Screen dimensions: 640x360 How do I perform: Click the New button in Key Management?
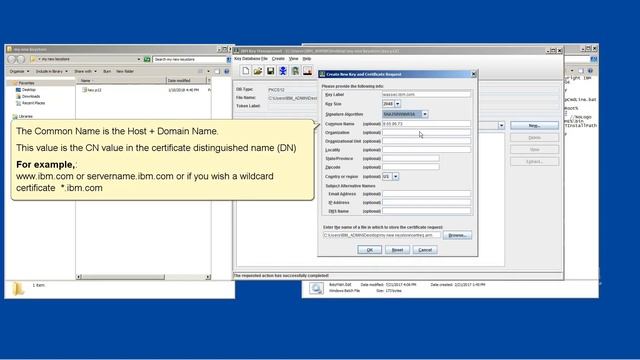click(534, 126)
